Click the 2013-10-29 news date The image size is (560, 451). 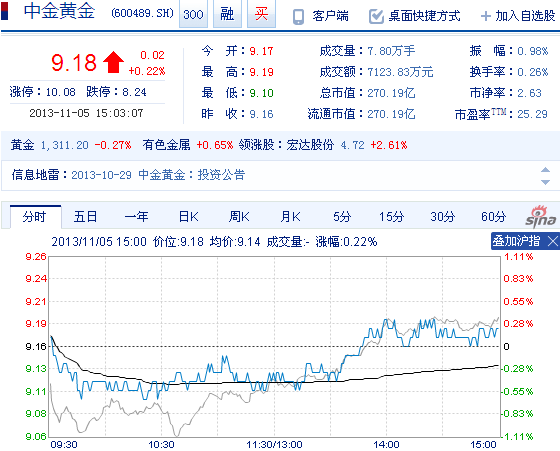[101, 175]
